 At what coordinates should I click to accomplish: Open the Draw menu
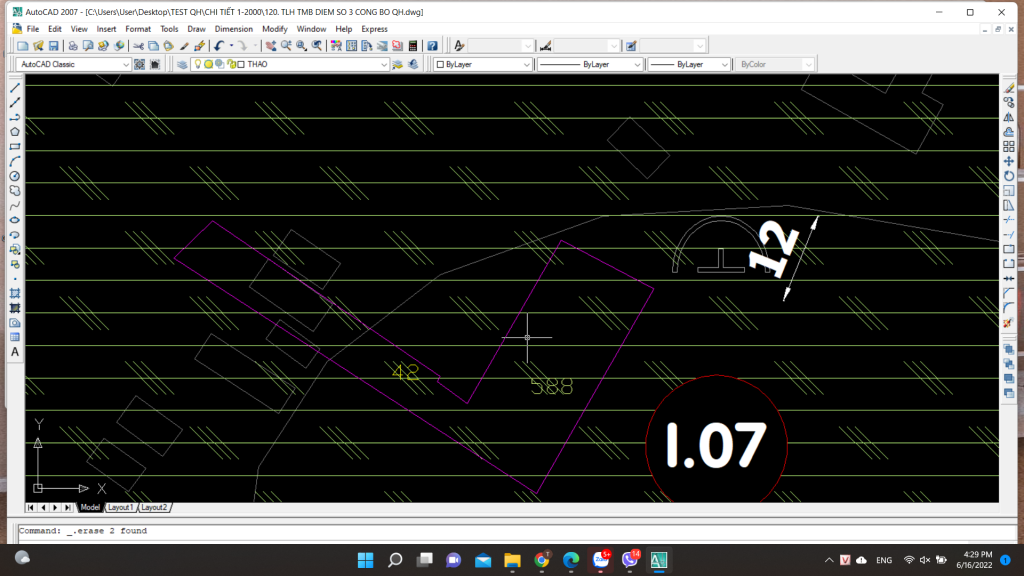pyautogui.click(x=196, y=29)
